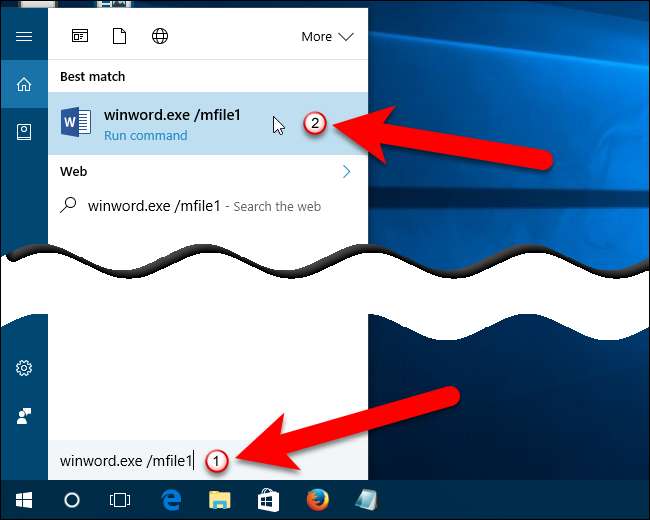Image resolution: width=650 pixels, height=520 pixels.
Task: Open the Notebook icon in sidebar
Action: coord(24,132)
